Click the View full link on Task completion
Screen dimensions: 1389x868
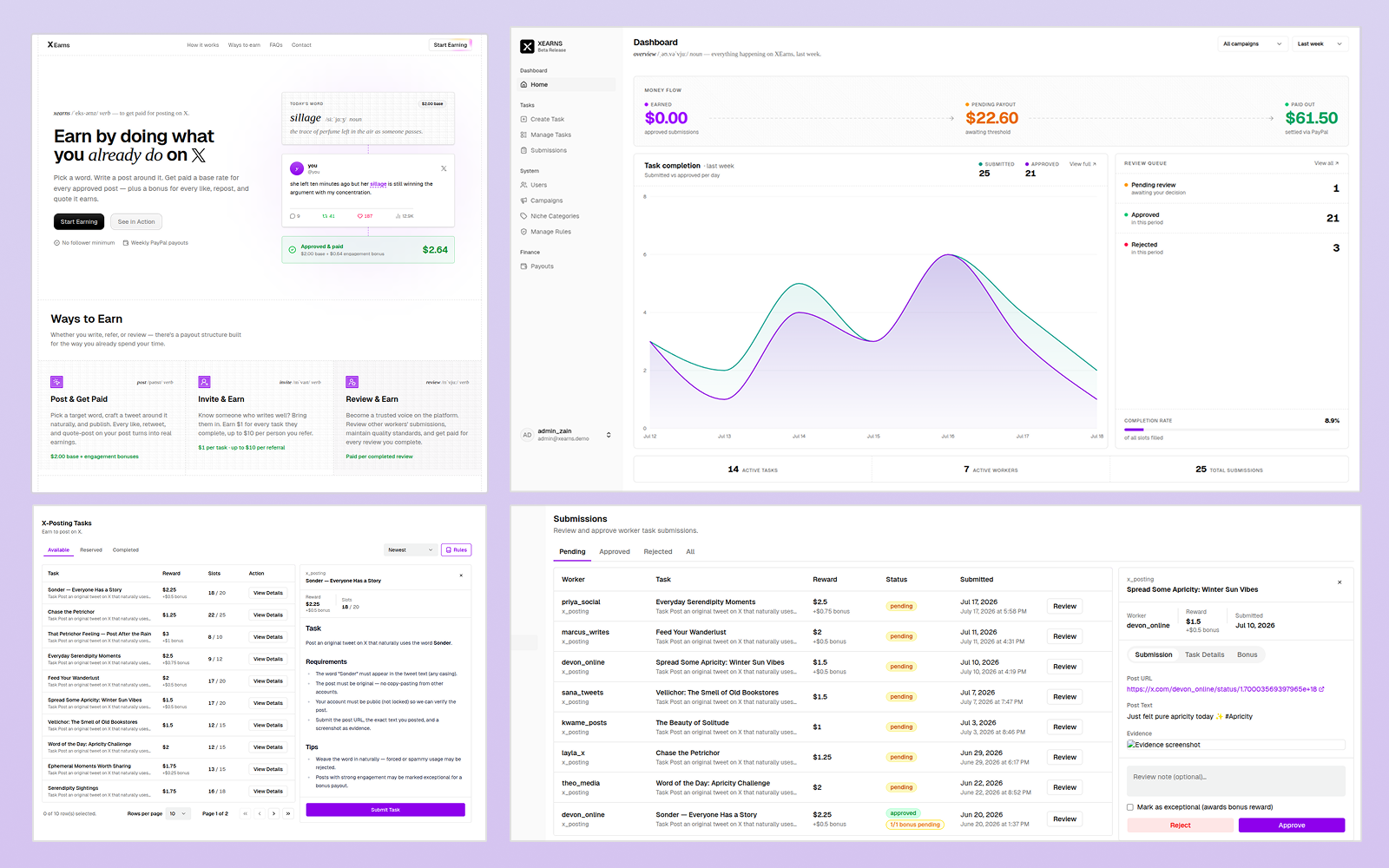pos(1083,164)
